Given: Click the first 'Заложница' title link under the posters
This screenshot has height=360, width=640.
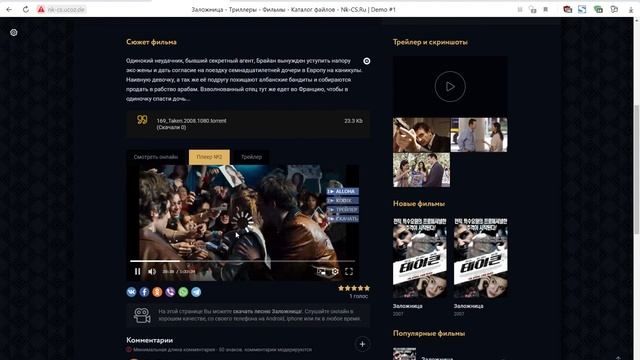Looking at the screenshot, I should (407, 306).
